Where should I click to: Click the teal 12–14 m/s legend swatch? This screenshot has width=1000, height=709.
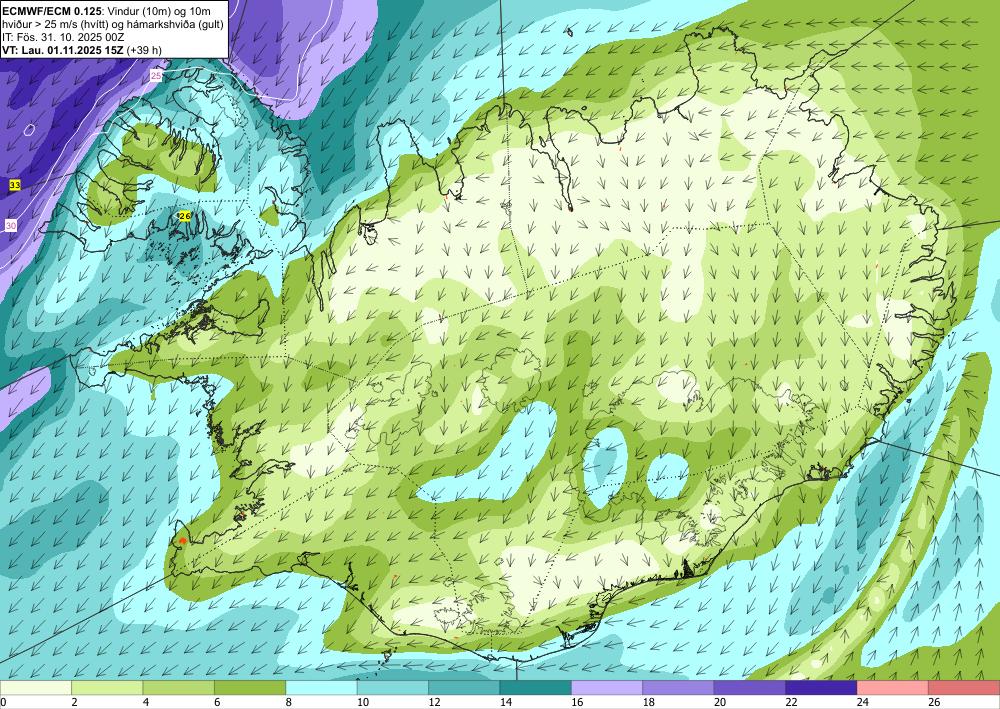[x=464, y=687]
